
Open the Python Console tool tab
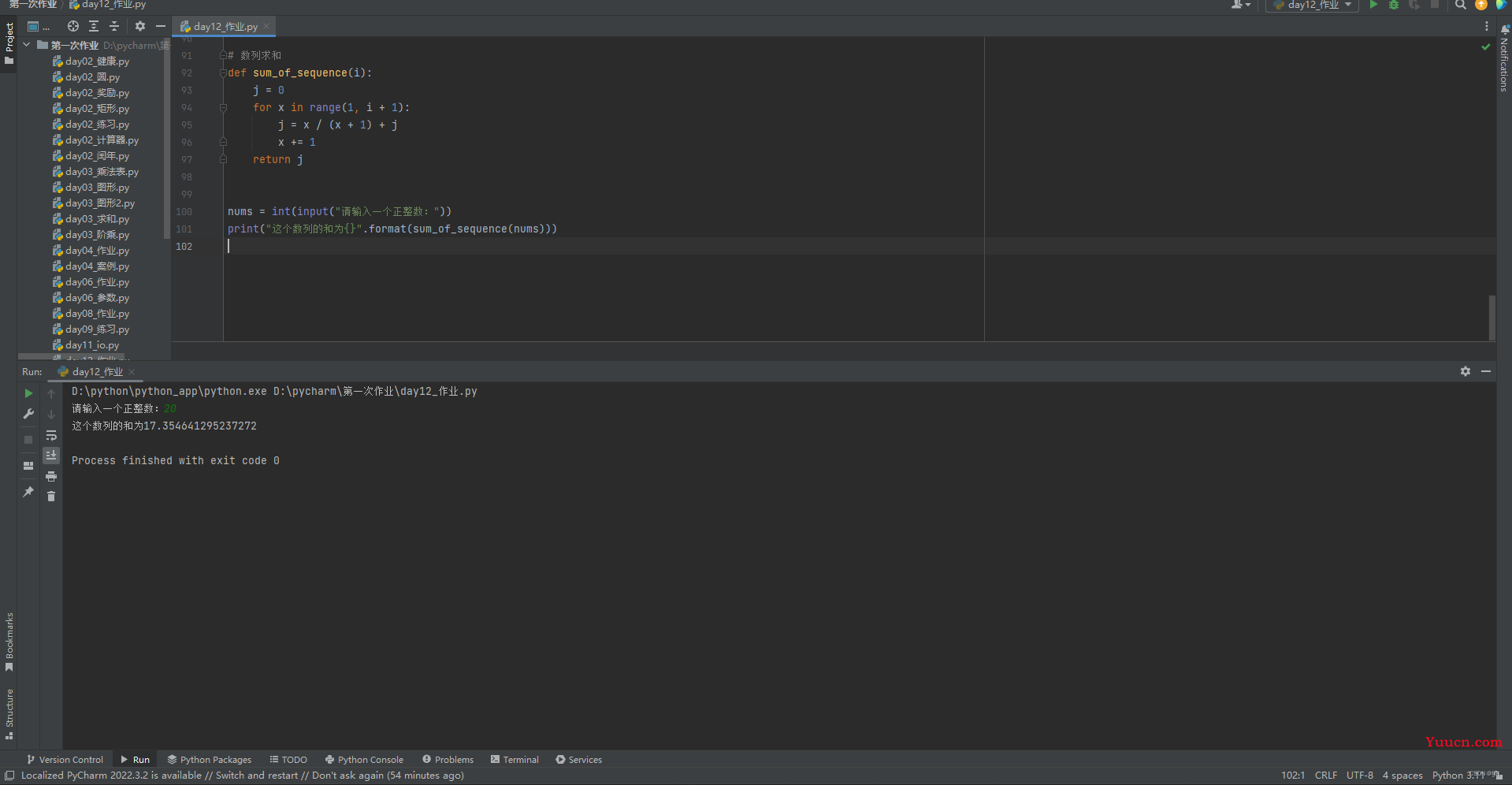364,760
